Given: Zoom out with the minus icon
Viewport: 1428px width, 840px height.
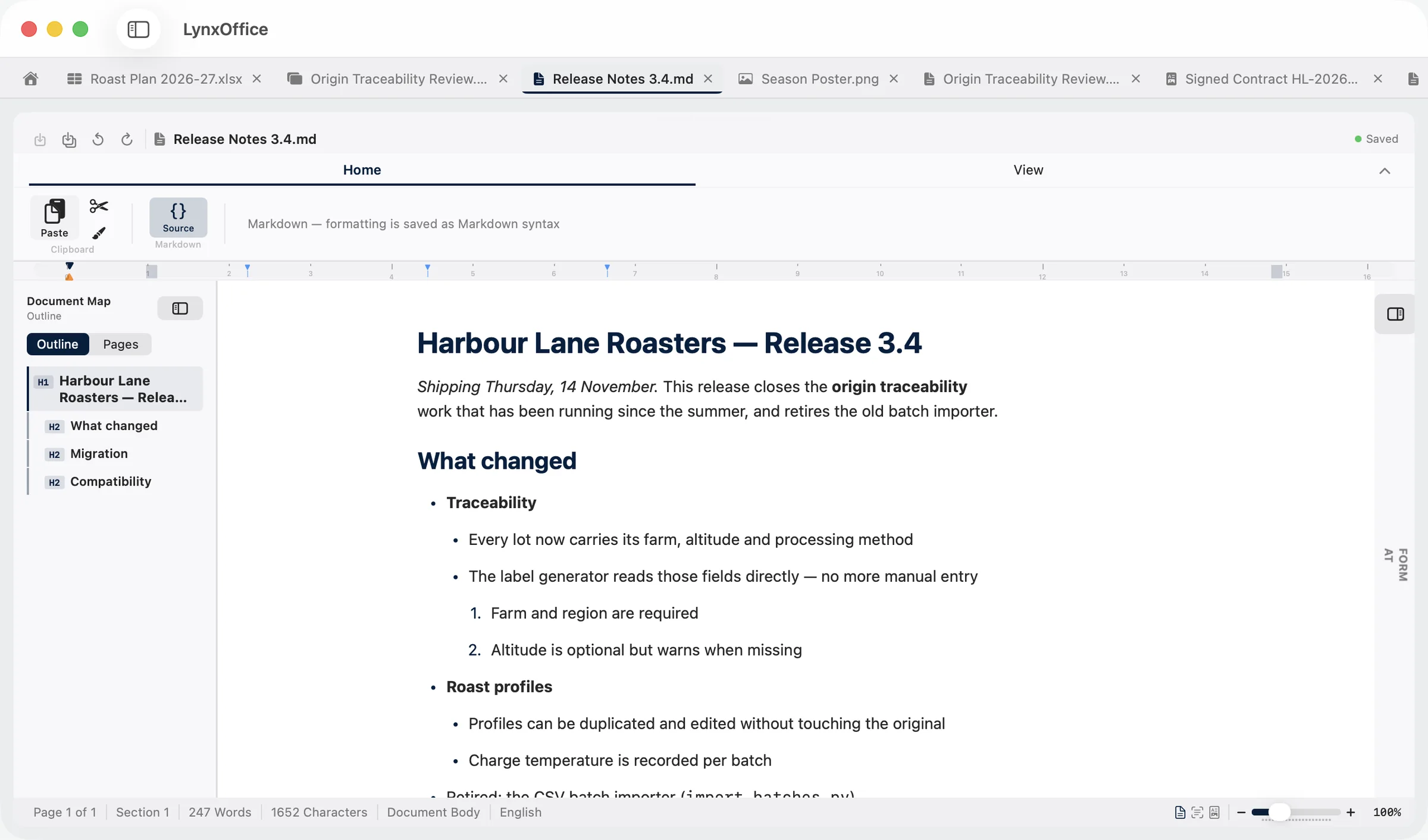Looking at the screenshot, I should (x=1241, y=812).
